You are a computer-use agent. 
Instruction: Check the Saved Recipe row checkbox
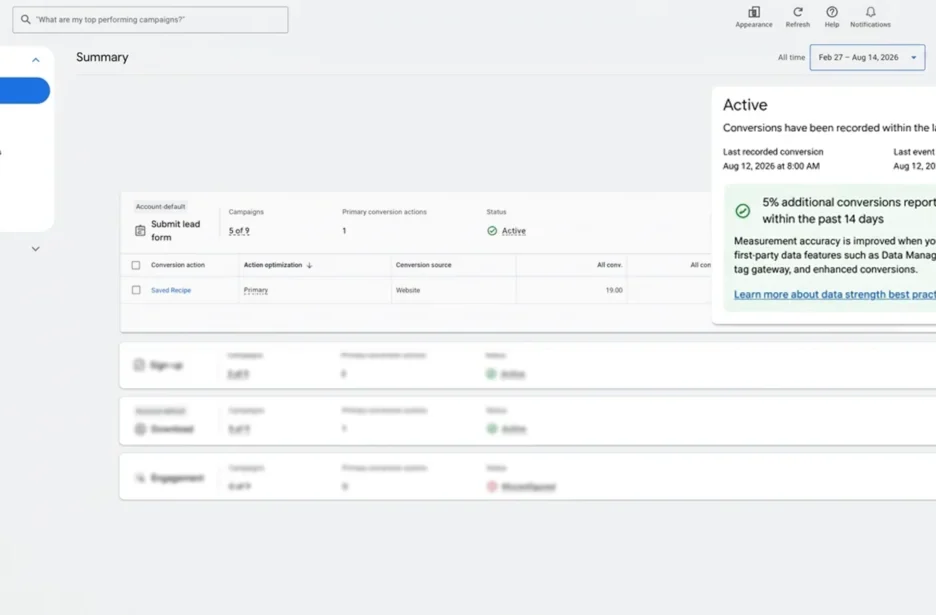click(x=136, y=290)
